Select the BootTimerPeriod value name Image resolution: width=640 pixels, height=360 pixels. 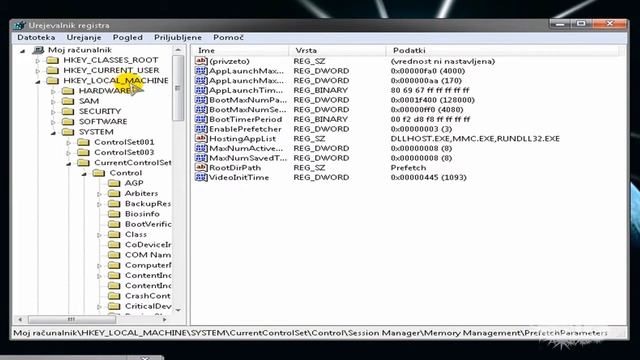246,119
